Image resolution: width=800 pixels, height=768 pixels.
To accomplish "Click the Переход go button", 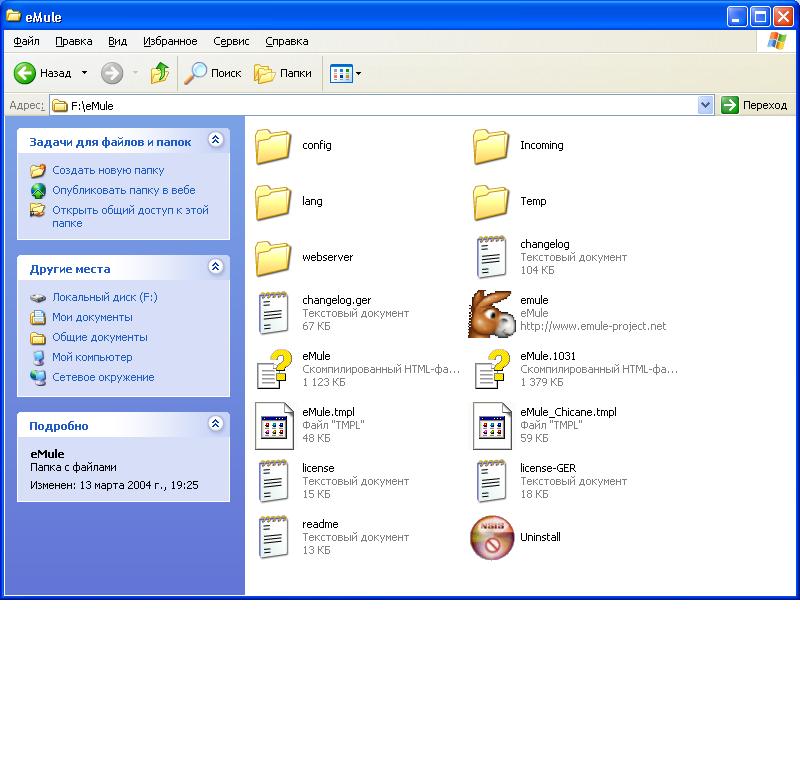I will pyautogui.click(x=754, y=105).
